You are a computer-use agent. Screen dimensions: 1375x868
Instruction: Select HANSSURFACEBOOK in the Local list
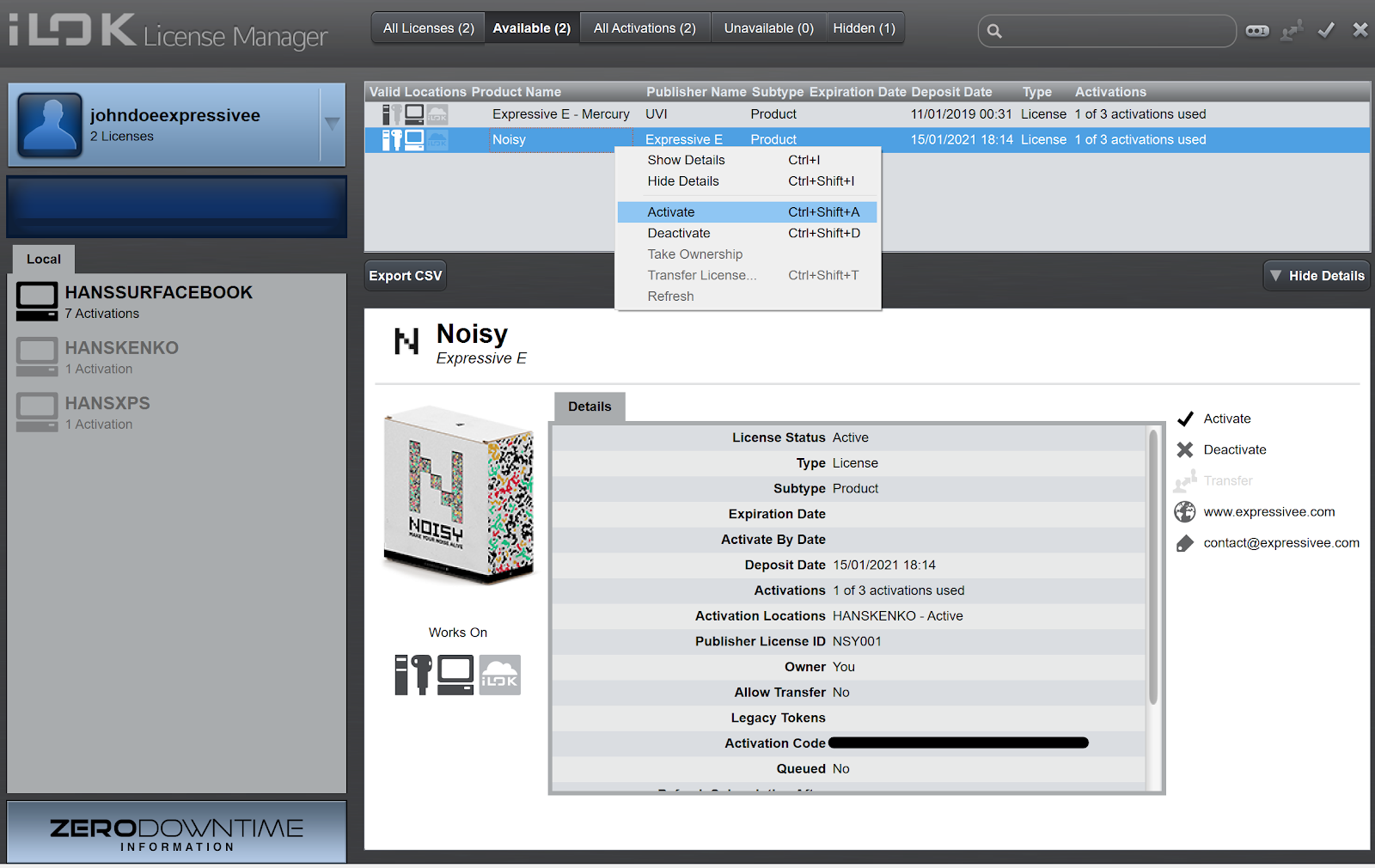tap(177, 302)
